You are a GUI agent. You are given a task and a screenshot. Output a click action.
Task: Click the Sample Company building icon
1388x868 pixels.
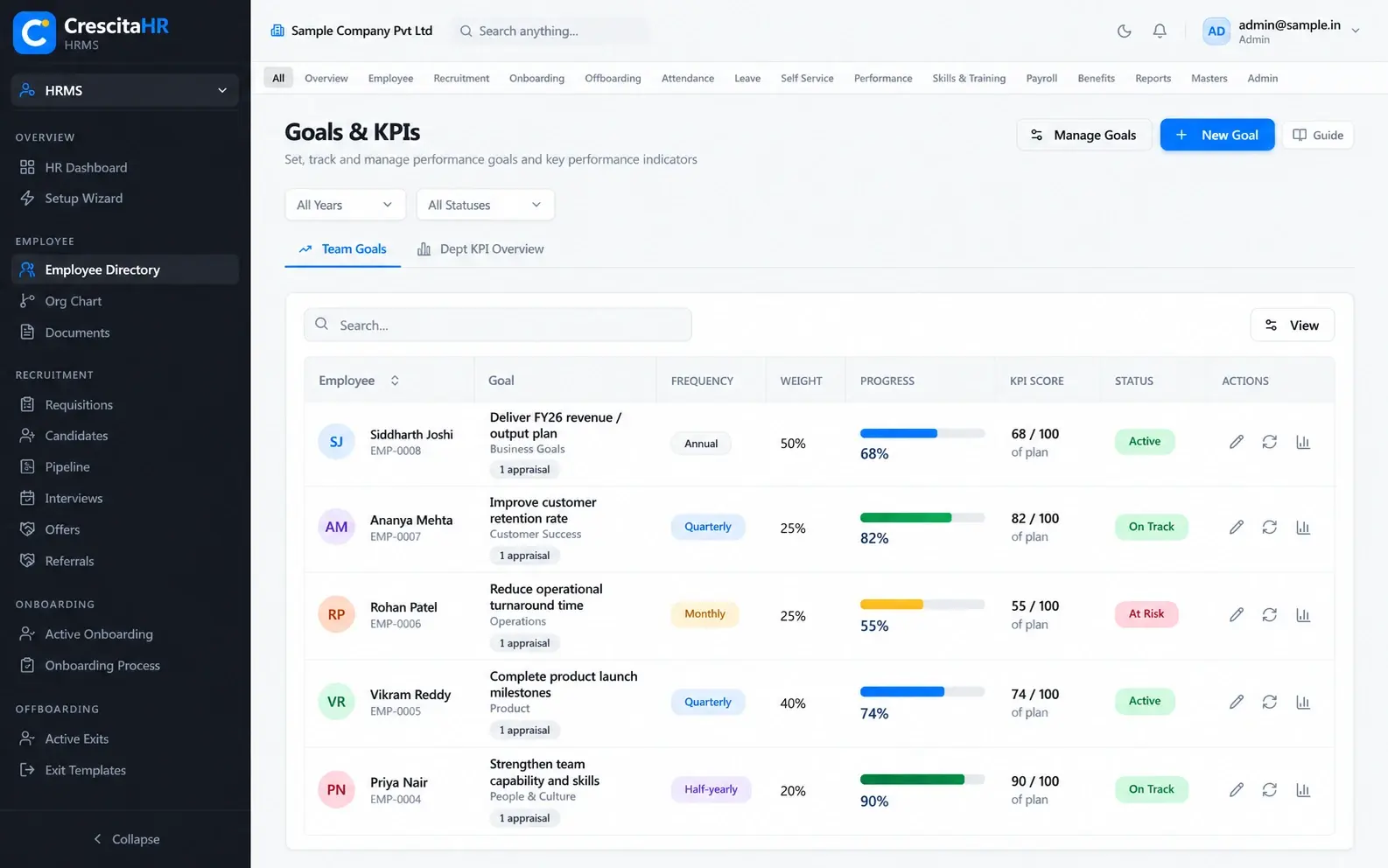coord(277,31)
